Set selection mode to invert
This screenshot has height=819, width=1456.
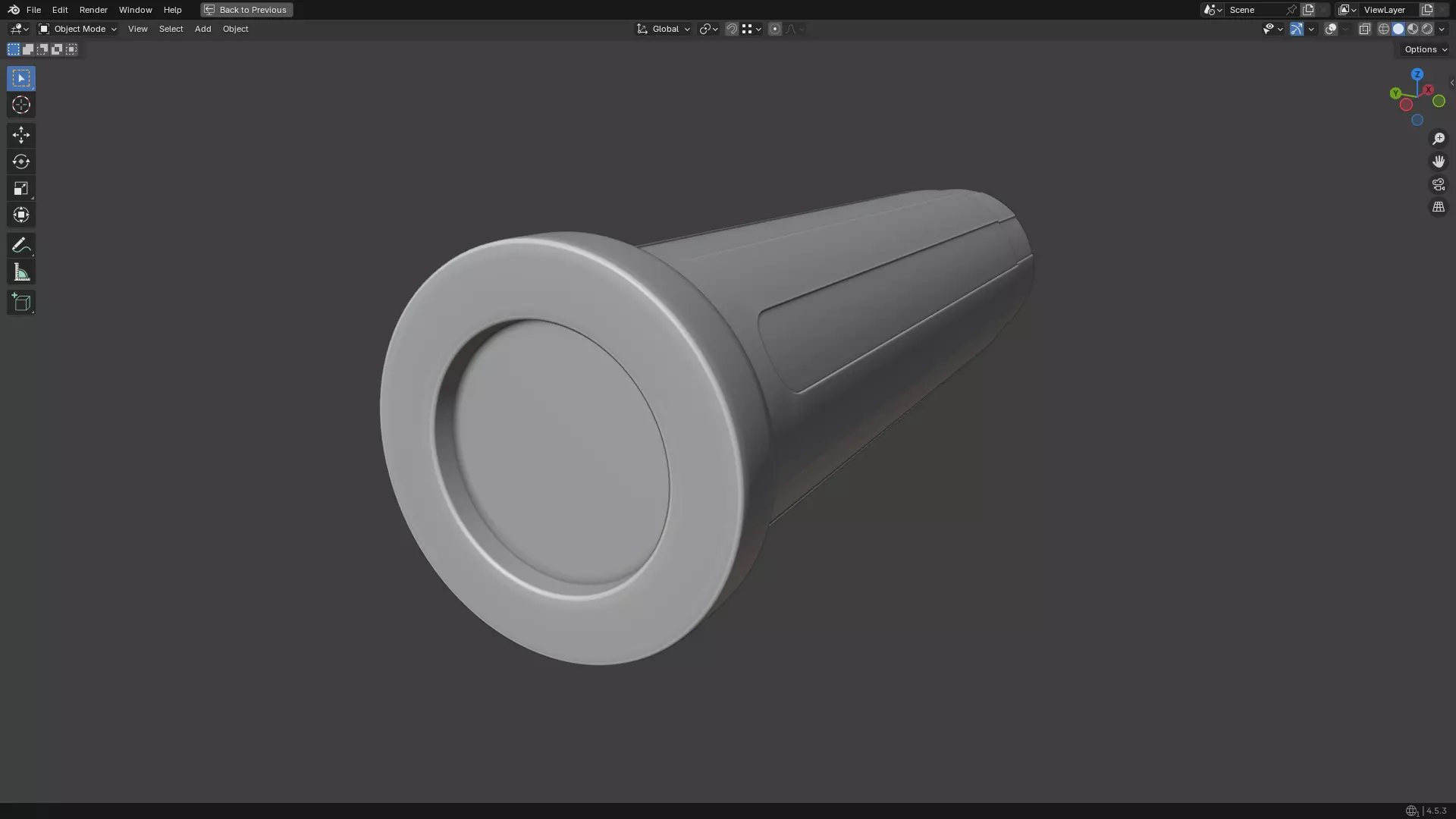pyautogui.click(x=57, y=49)
